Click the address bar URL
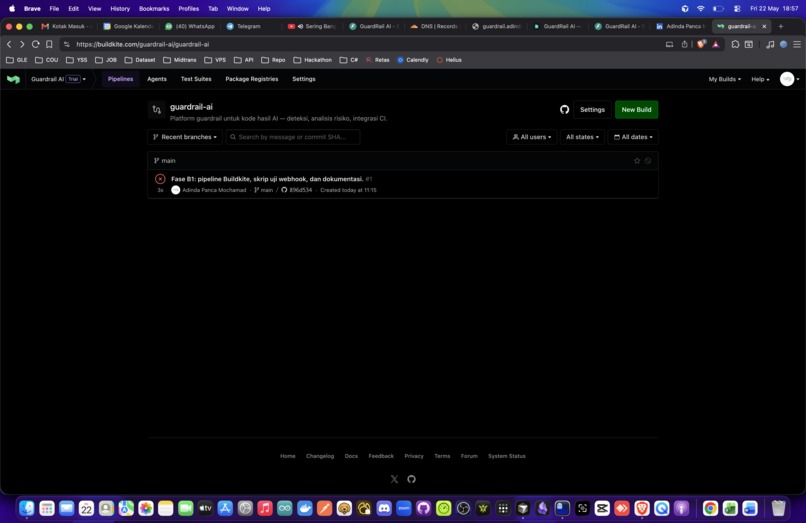 coord(142,44)
